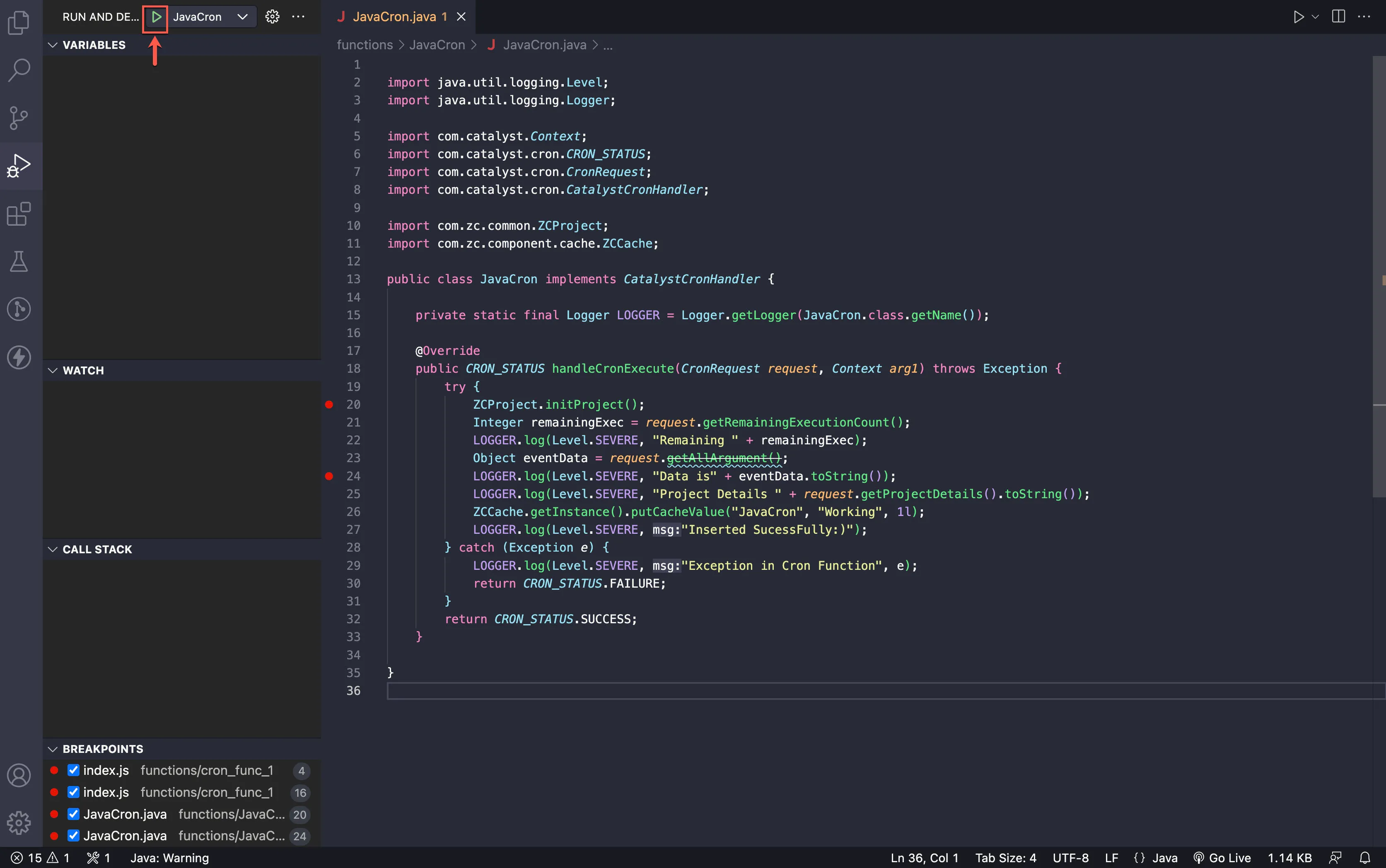Image resolution: width=1386 pixels, height=868 pixels.
Task: Click 'functions' breadcrumb segment
Action: pyautogui.click(x=365, y=45)
